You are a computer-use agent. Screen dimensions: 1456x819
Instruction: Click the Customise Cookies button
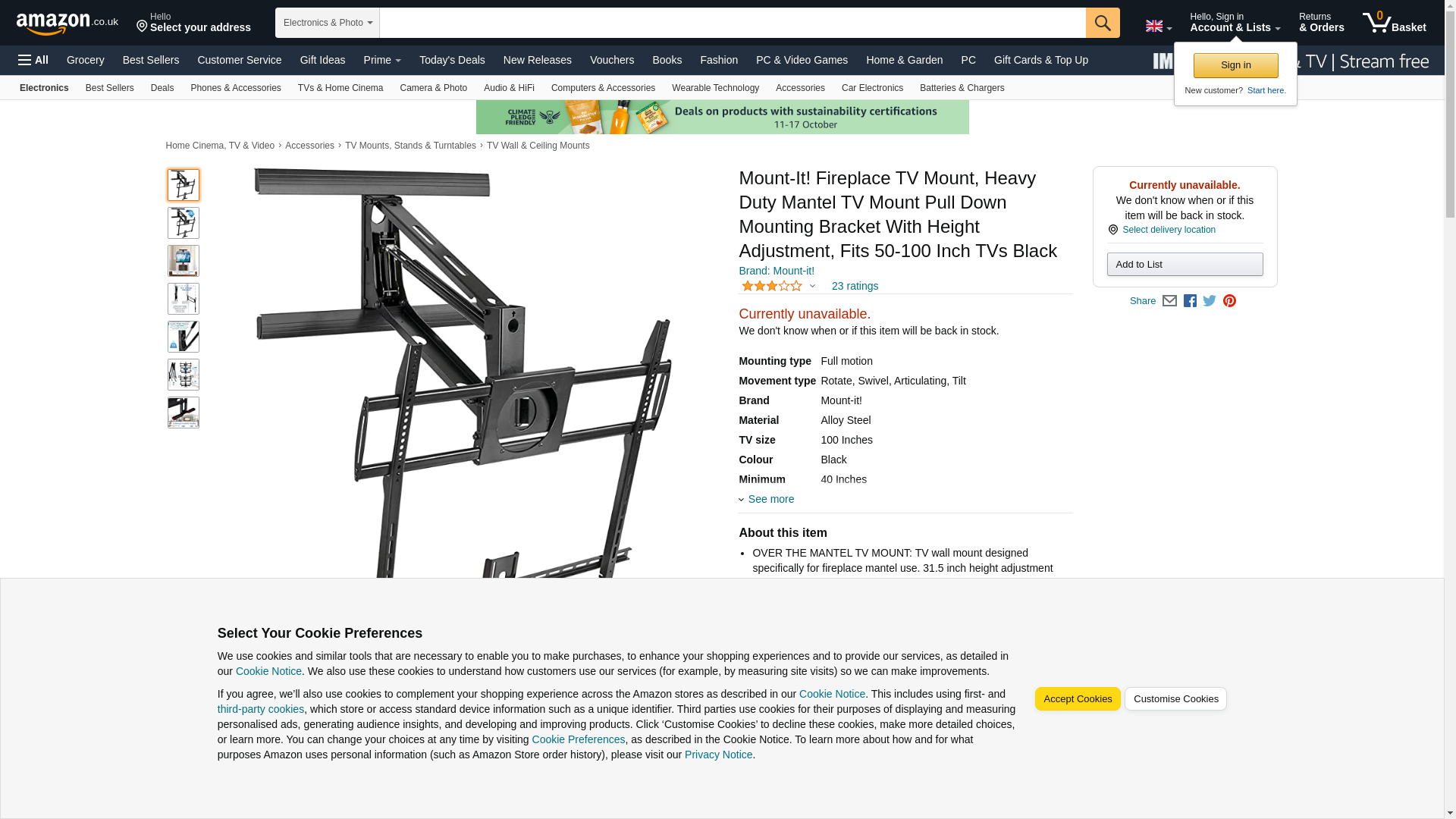pos(1175,699)
